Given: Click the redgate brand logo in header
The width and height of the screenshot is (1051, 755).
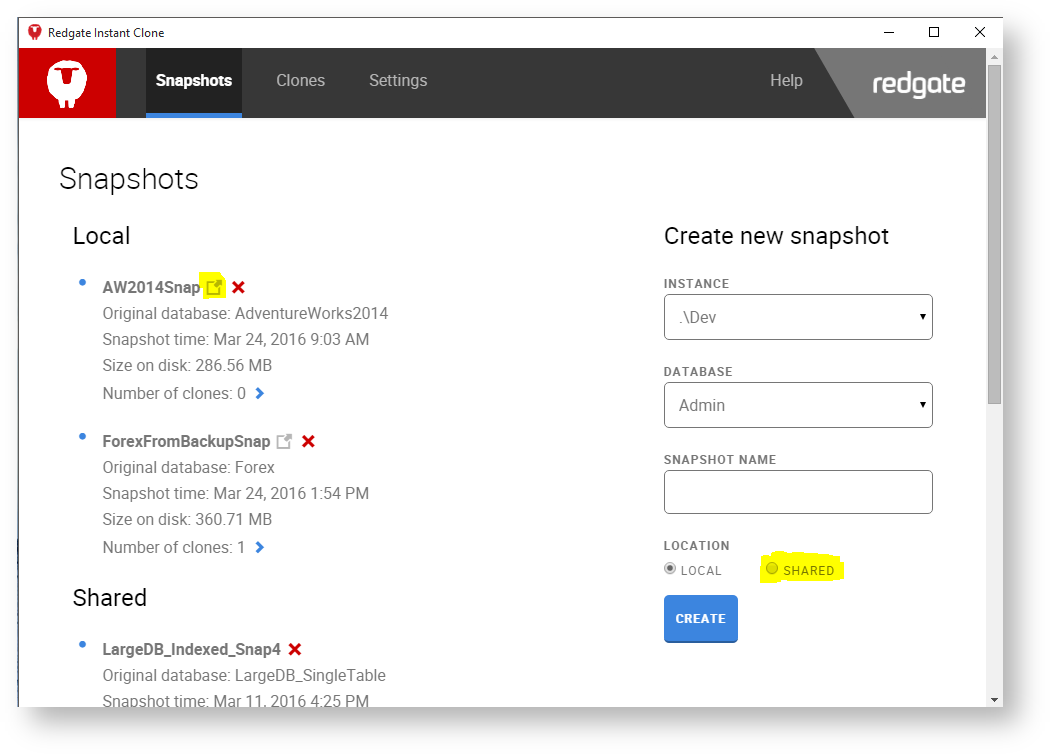Looking at the screenshot, I should tap(918, 84).
